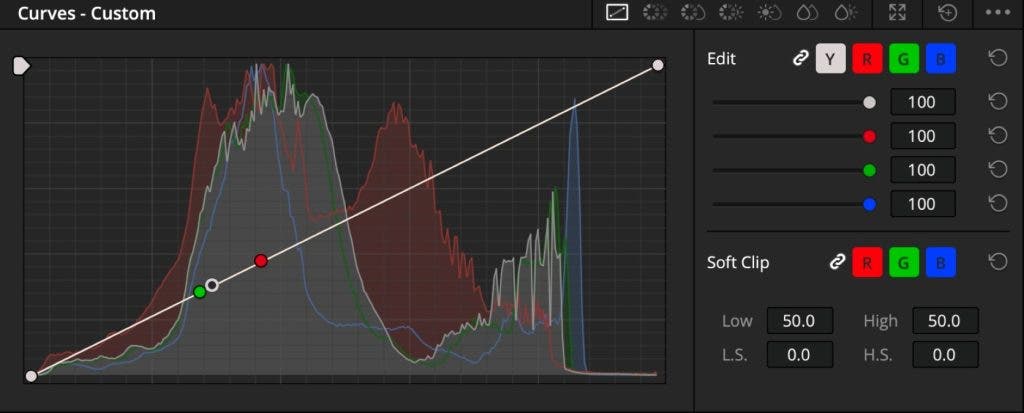This screenshot has width=1024, height=413.
Task: Click the blue intensity value field
Action: point(923,205)
